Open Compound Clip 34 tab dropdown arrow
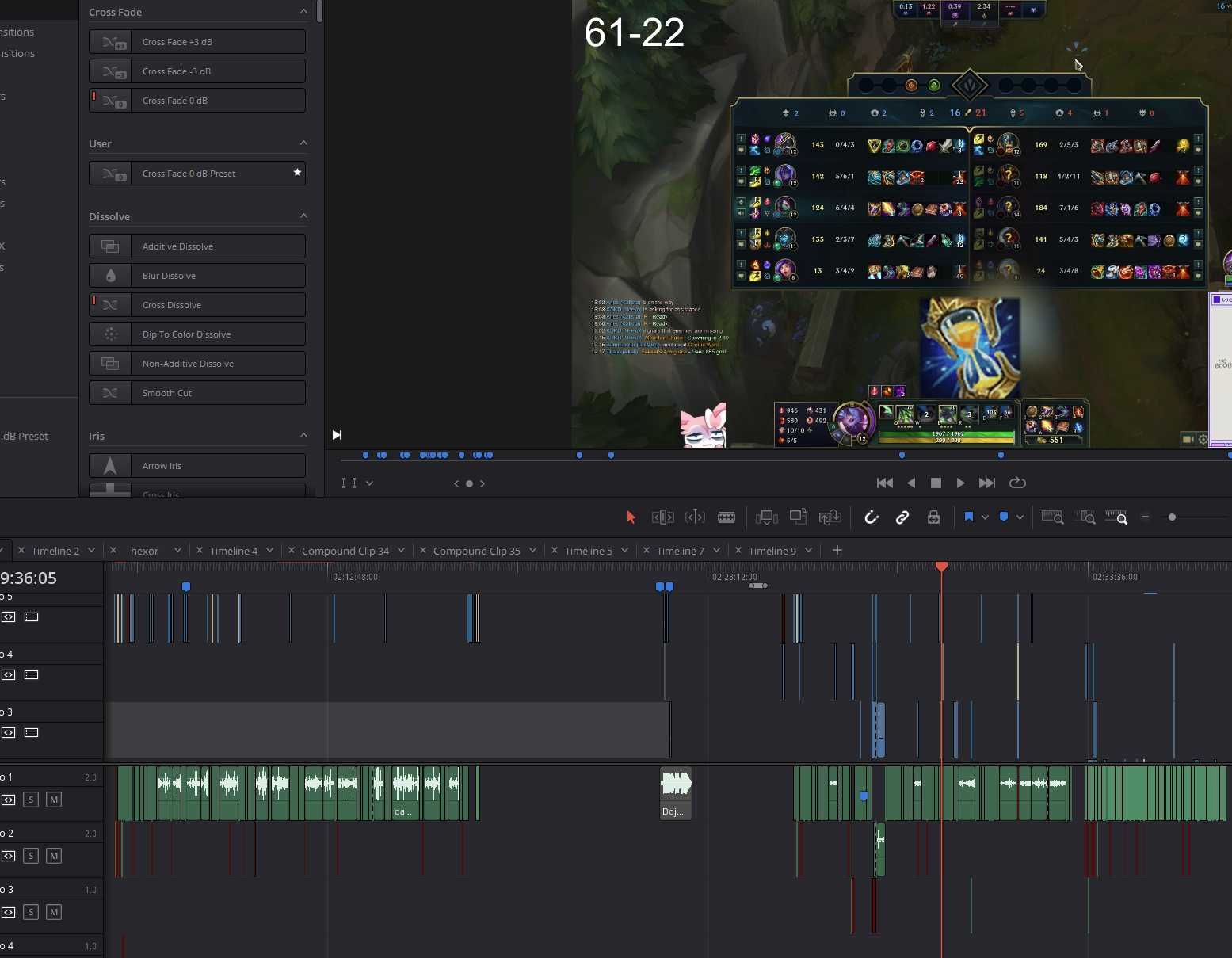The image size is (1232, 958). click(x=401, y=550)
